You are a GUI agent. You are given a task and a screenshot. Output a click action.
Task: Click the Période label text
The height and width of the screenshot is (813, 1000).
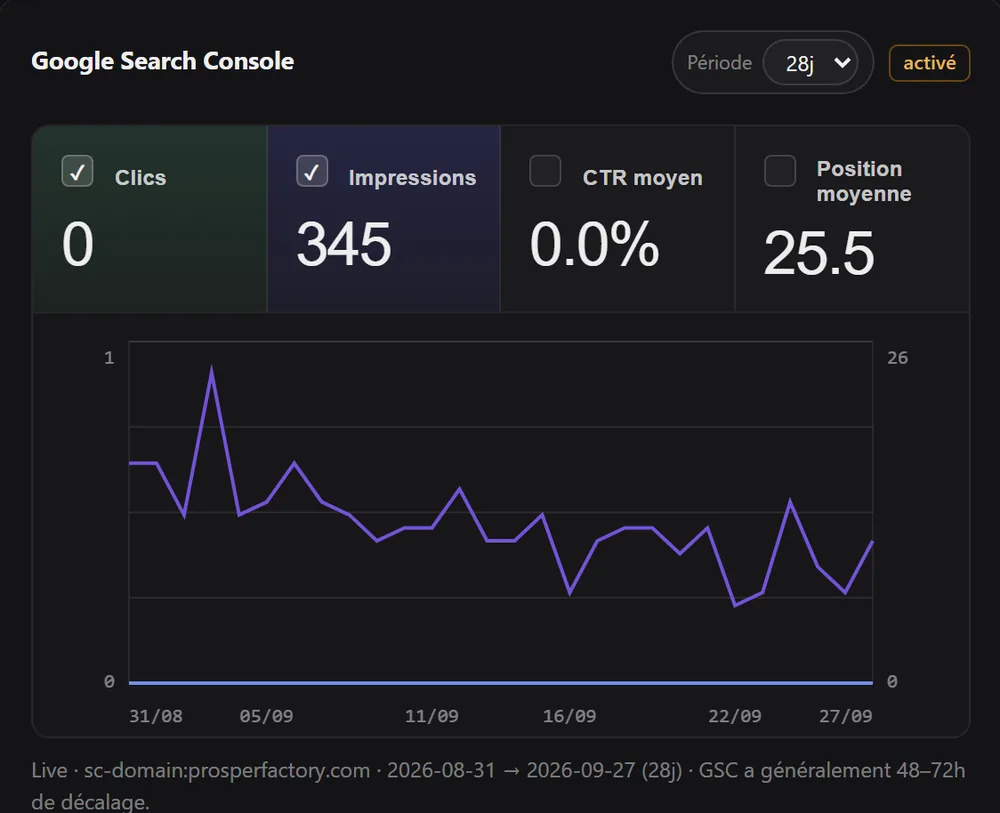click(x=719, y=62)
